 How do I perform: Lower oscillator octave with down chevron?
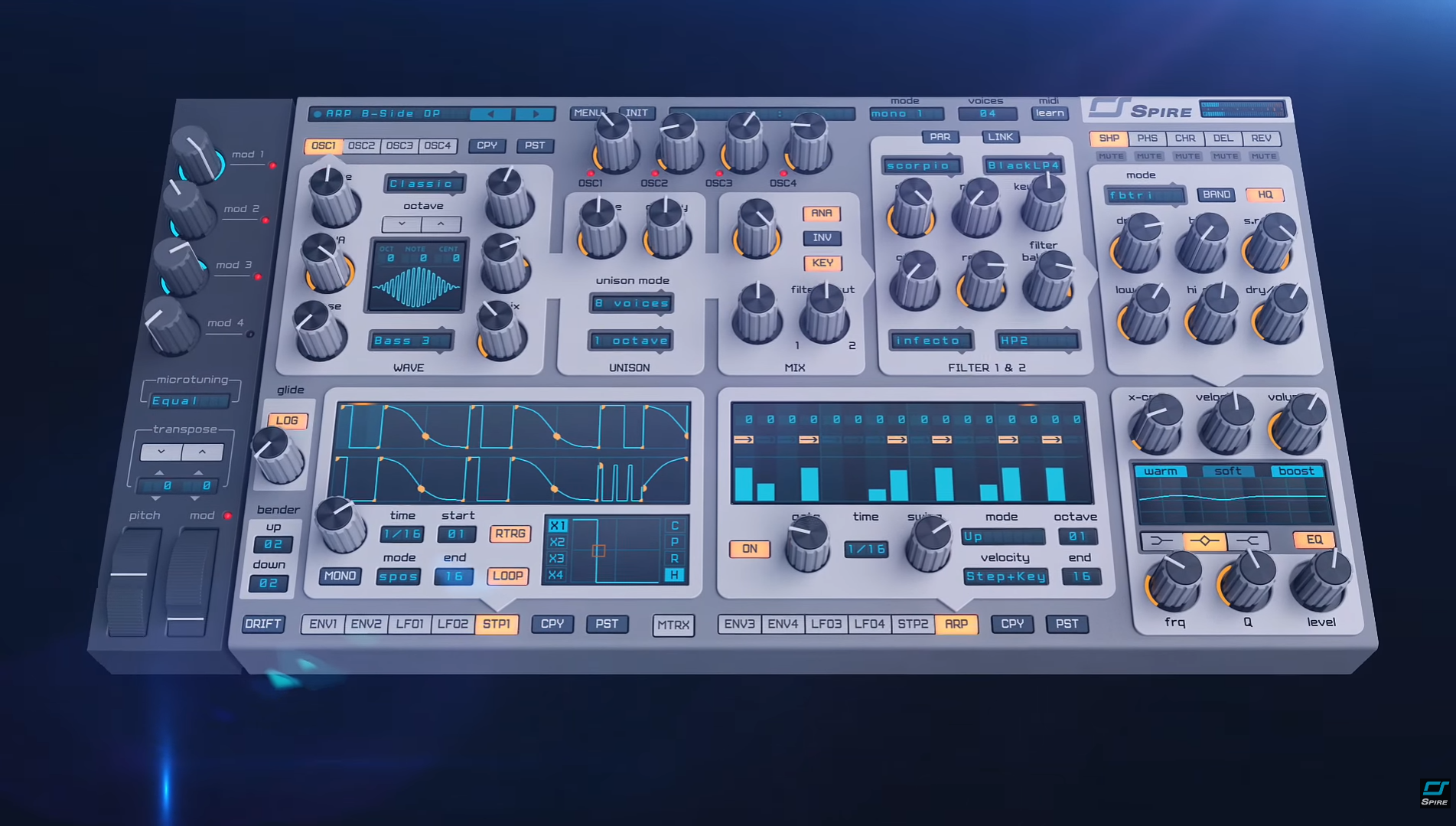pos(402,224)
